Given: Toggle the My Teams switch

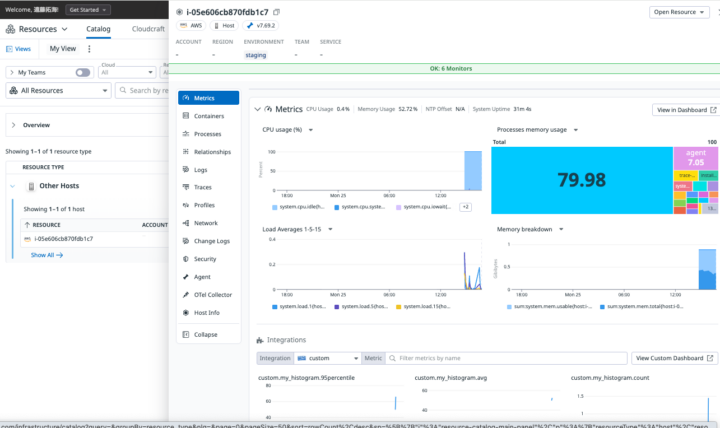Looking at the screenshot, I should pos(83,72).
